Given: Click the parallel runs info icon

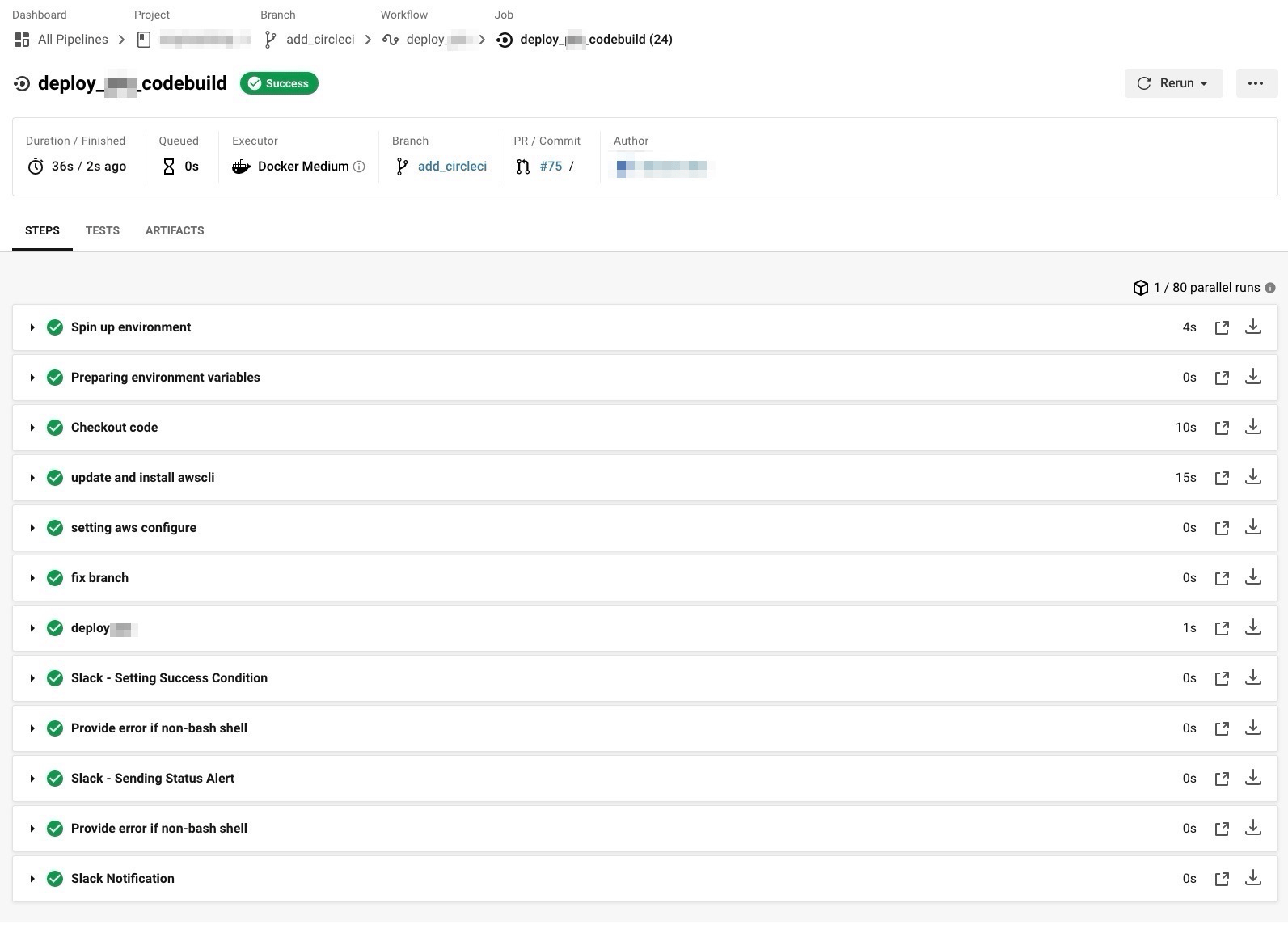Looking at the screenshot, I should coord(1270,288).
